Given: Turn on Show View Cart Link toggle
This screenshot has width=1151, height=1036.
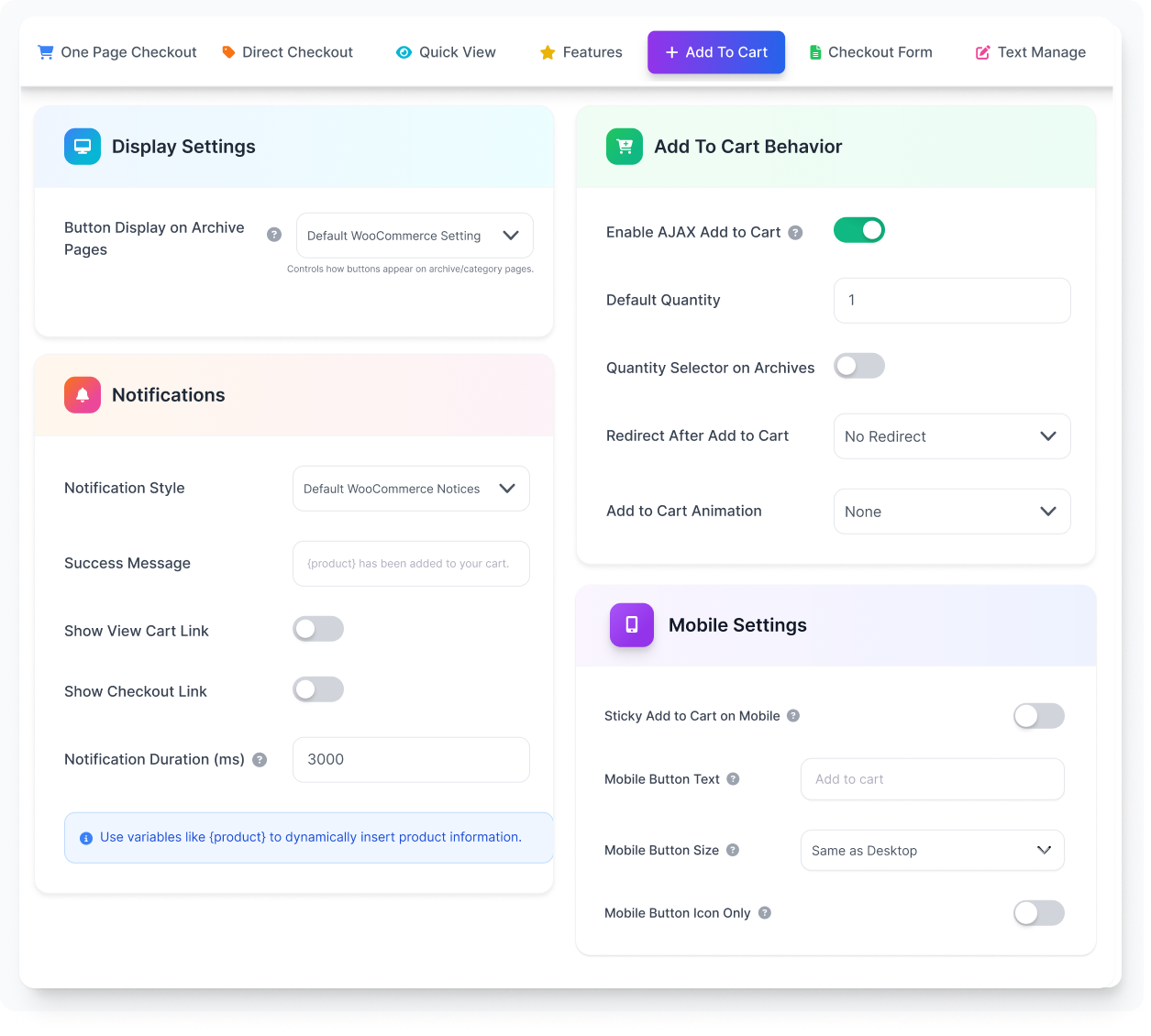Looking at the screenshot, I should point(318,630).
